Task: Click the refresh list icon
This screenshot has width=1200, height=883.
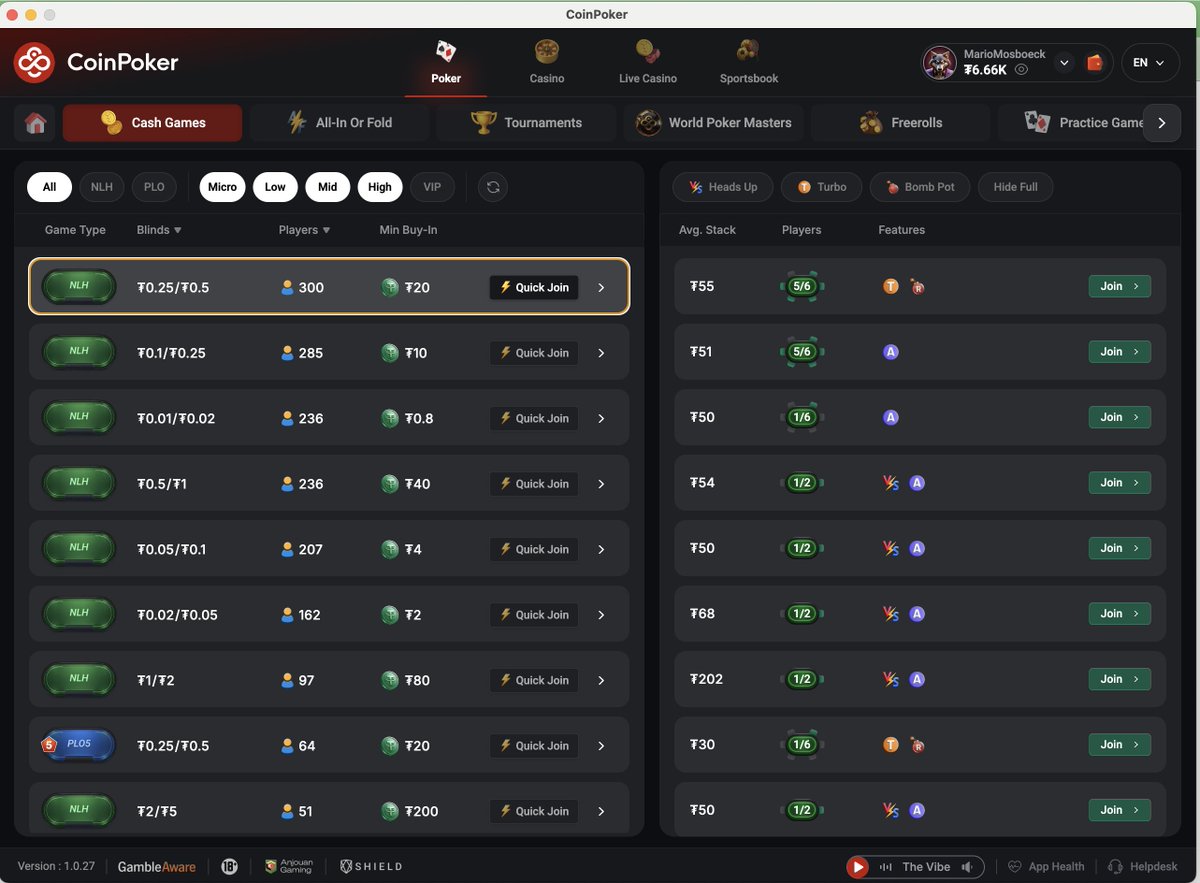Action: pyautogui.click(x=492, y=187)
